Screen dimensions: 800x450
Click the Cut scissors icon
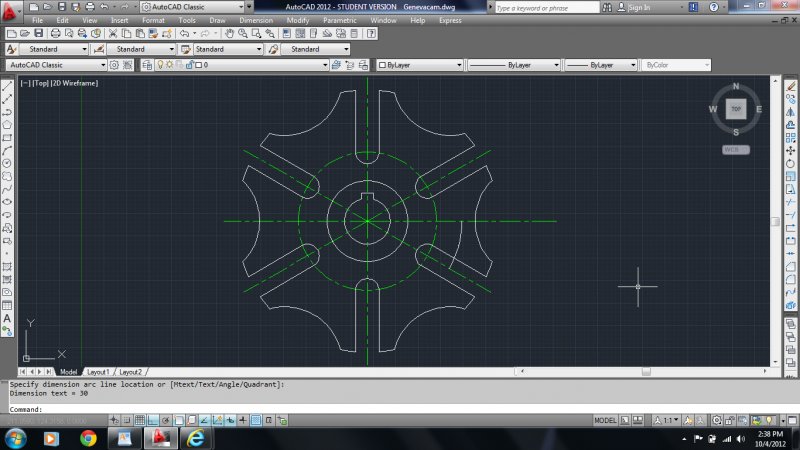[113, 34]
